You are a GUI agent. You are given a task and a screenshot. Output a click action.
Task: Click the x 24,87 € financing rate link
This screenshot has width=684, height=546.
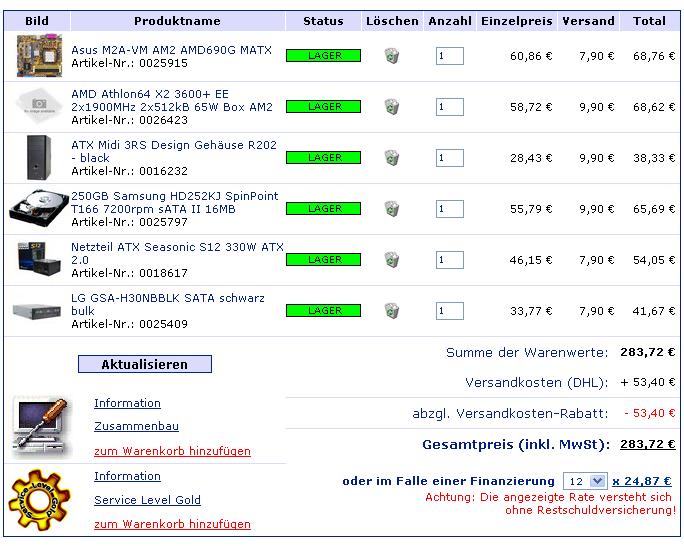click(642, 481)
